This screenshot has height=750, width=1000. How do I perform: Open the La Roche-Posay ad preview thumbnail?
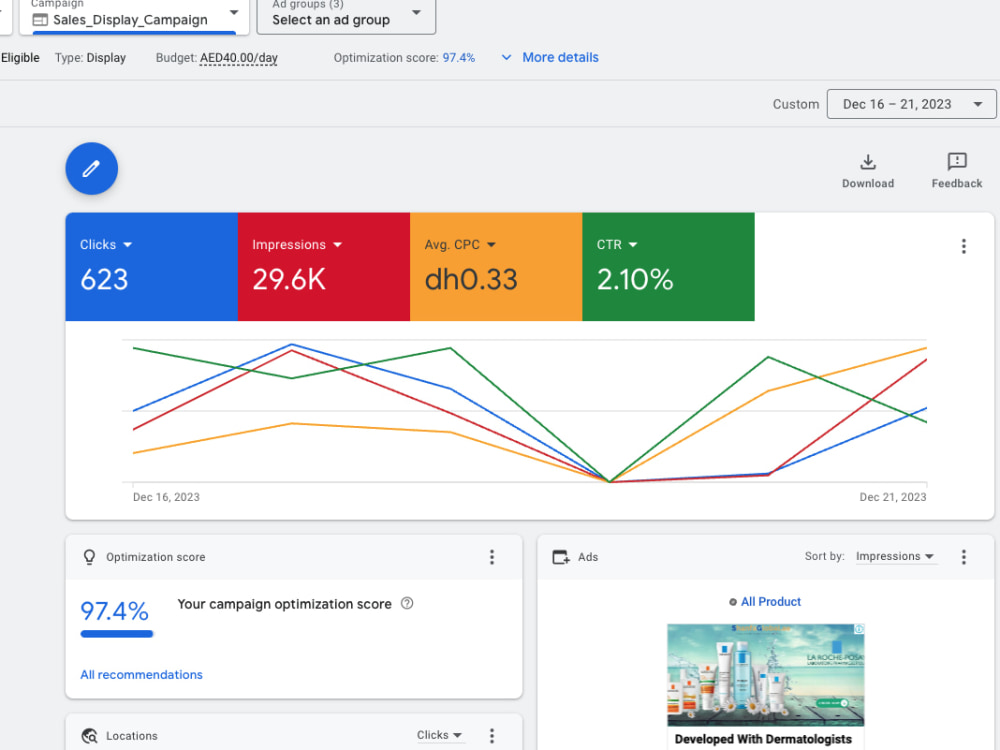click(x=765, y=675)
